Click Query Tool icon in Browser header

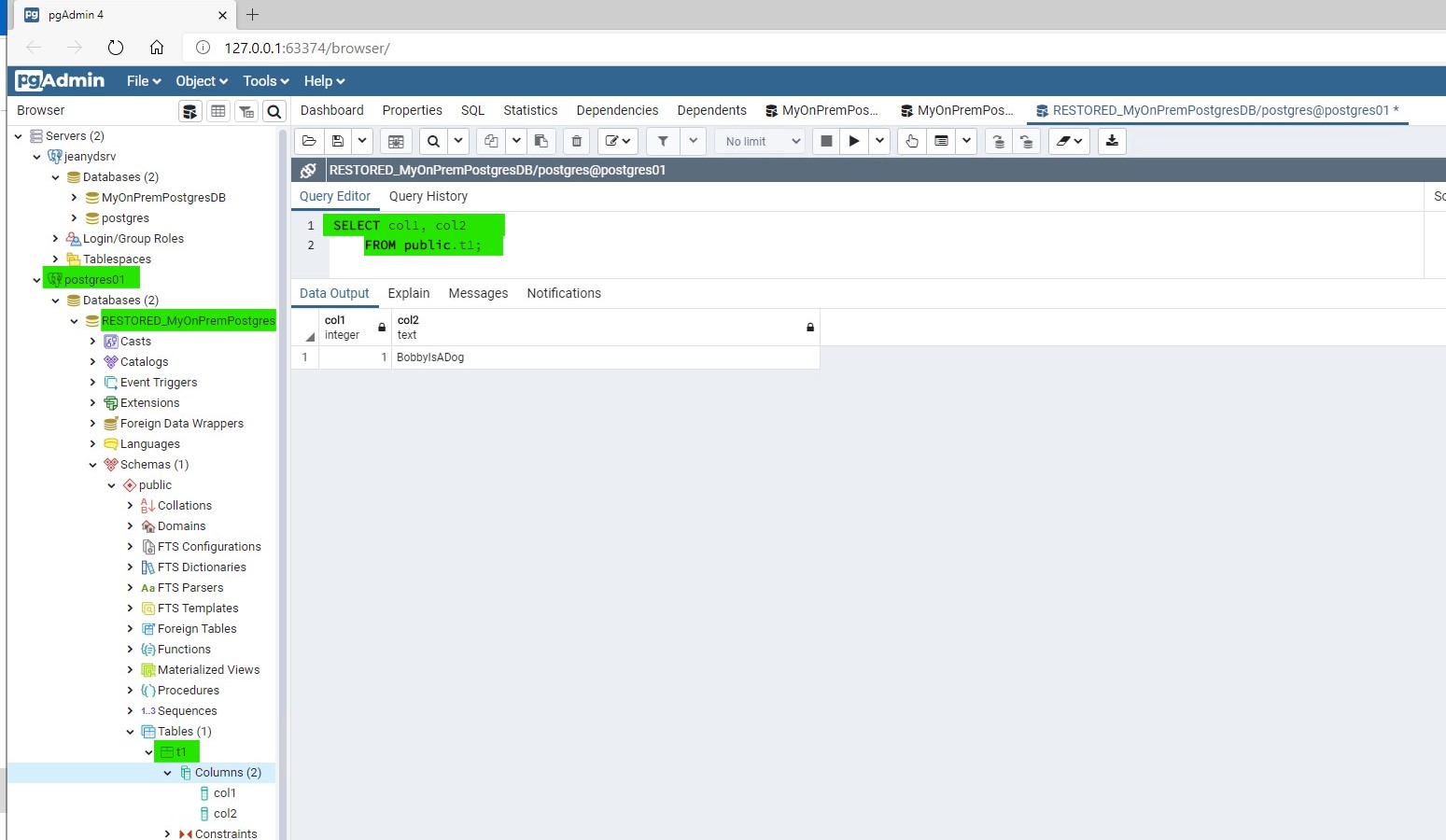coord(190,111)
